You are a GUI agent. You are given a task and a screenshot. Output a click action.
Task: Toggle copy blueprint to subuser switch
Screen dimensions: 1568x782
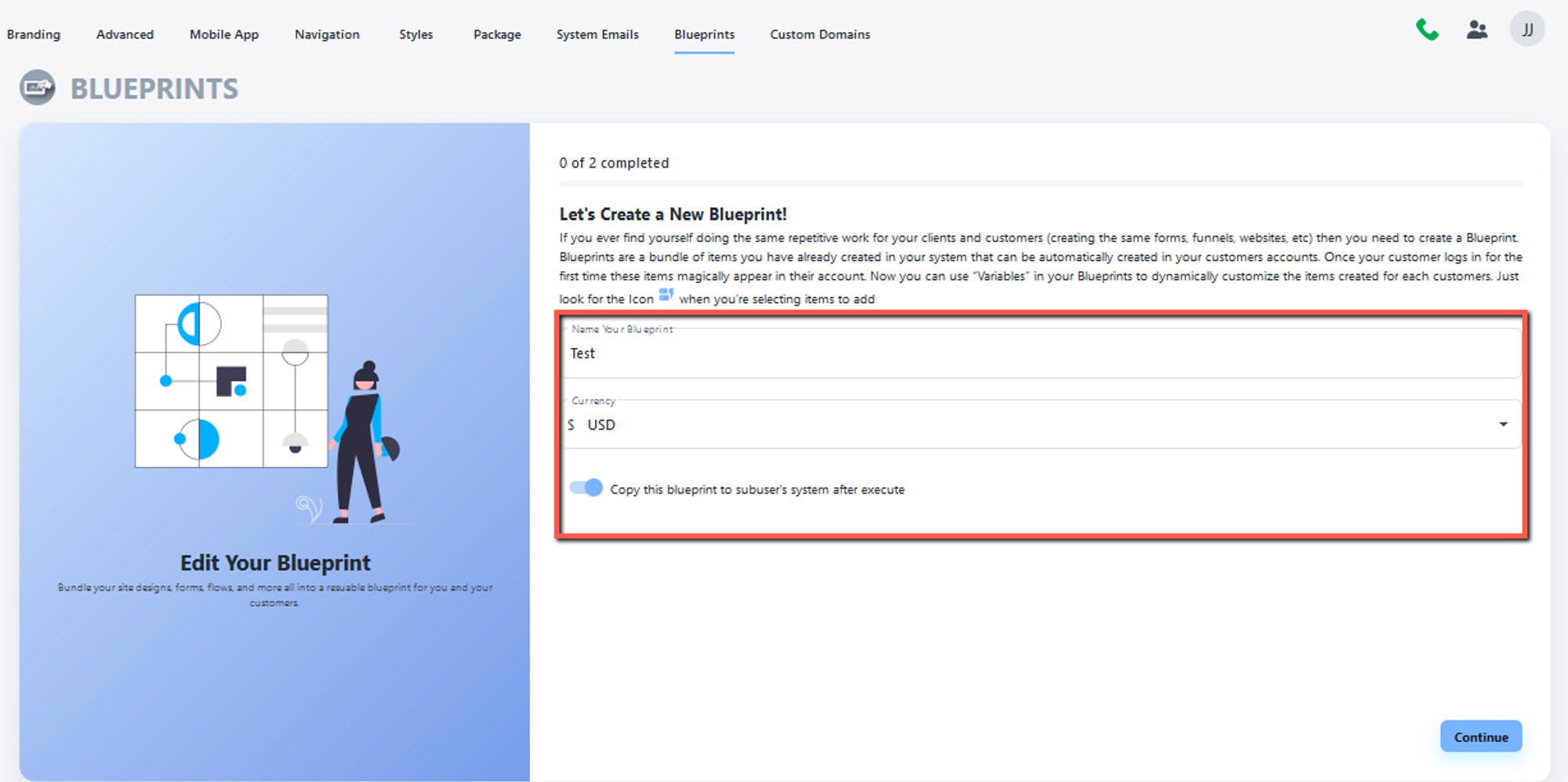point(586,488)
